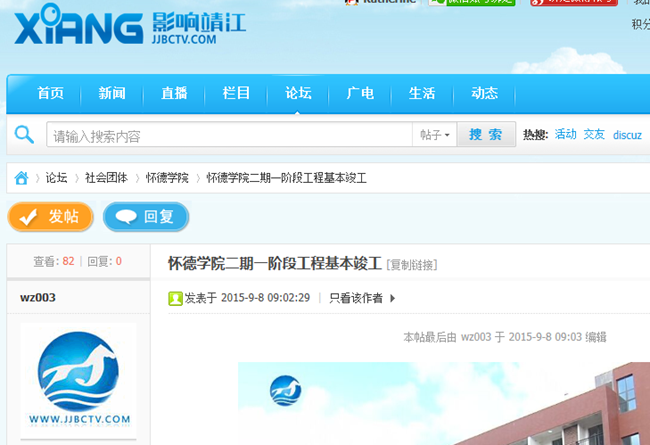Screen dimensions: 650x445
Task: Click the partially visible red Weibo login button
Action: tap(572, 3)
